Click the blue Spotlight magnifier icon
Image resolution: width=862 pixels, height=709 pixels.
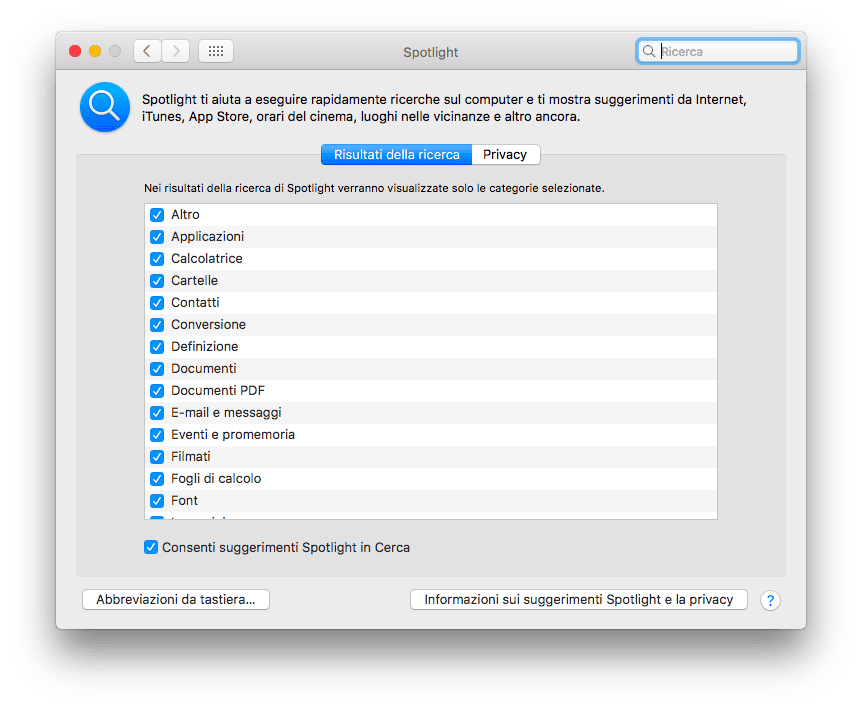(x=105, y=107)
